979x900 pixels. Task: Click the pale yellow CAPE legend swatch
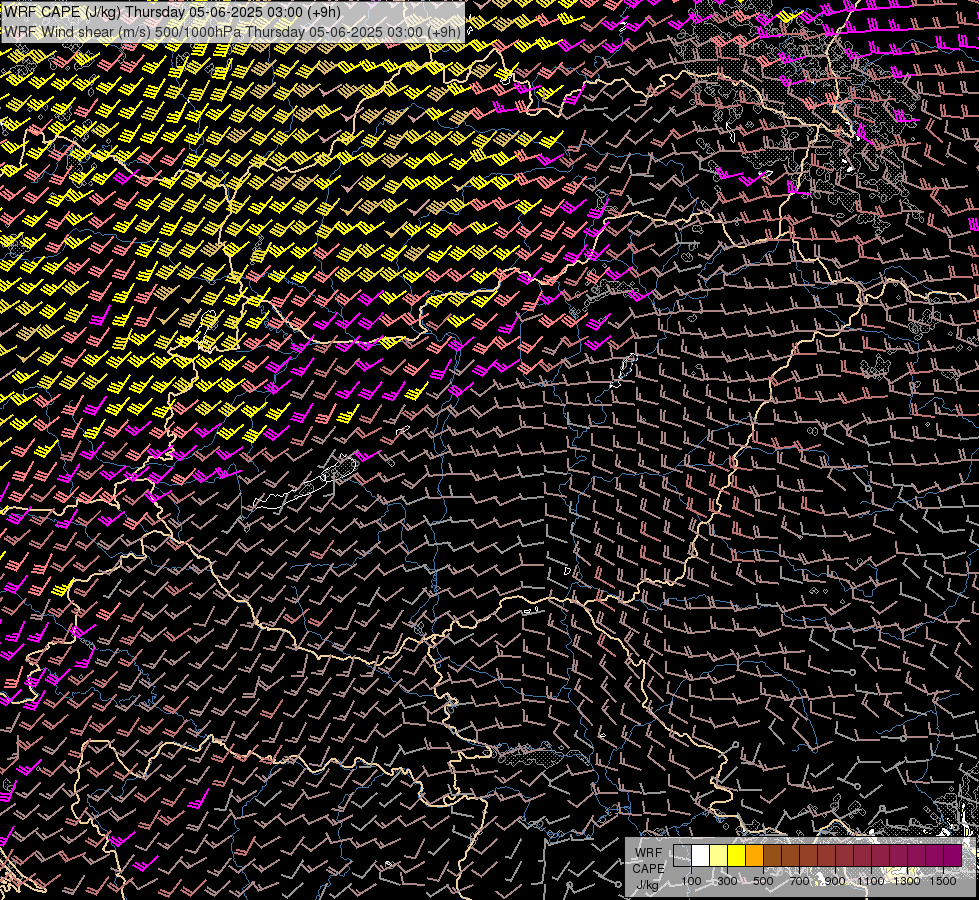[719, 856]
